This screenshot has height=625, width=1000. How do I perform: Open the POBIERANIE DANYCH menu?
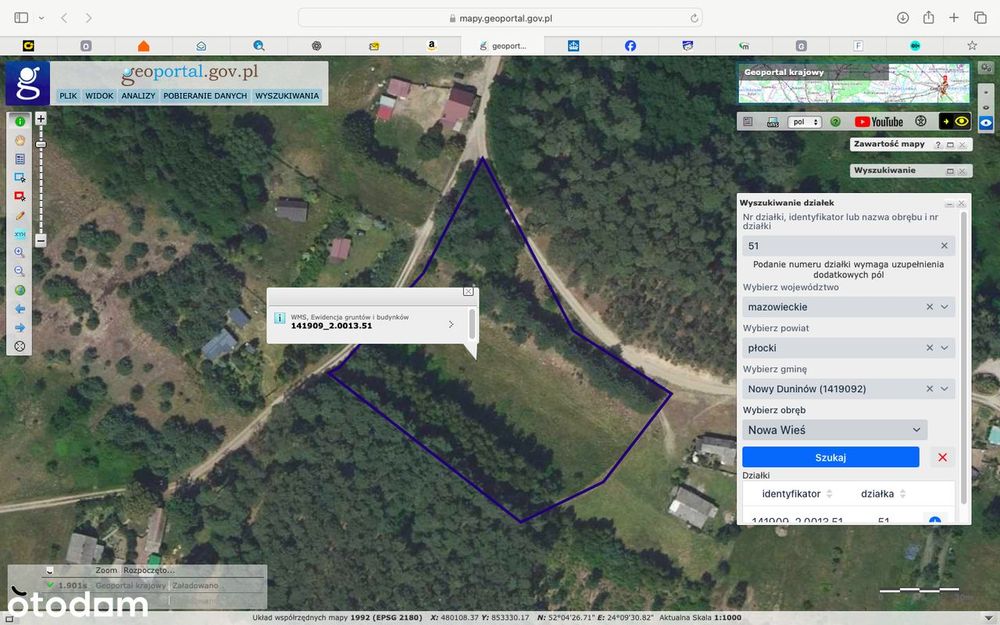tap(205, 96)
